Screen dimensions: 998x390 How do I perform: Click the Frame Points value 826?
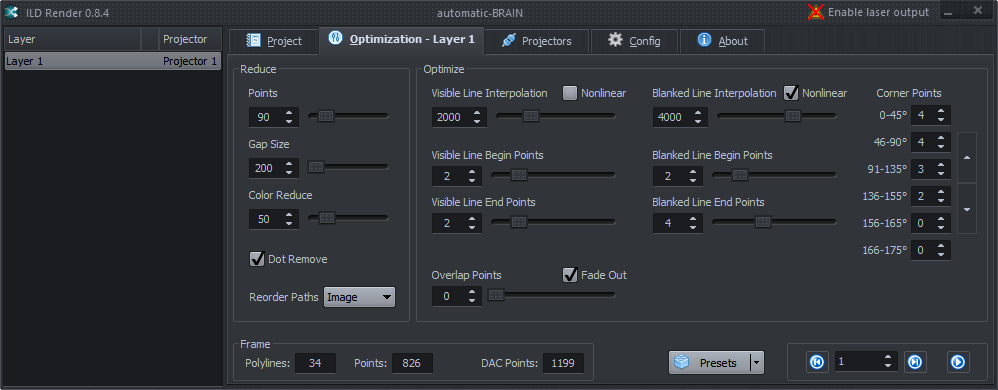pyautogui.click(x=412, y=363)
